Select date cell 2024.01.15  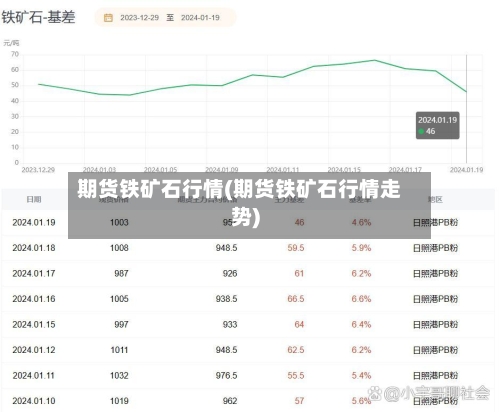point(34,325)
